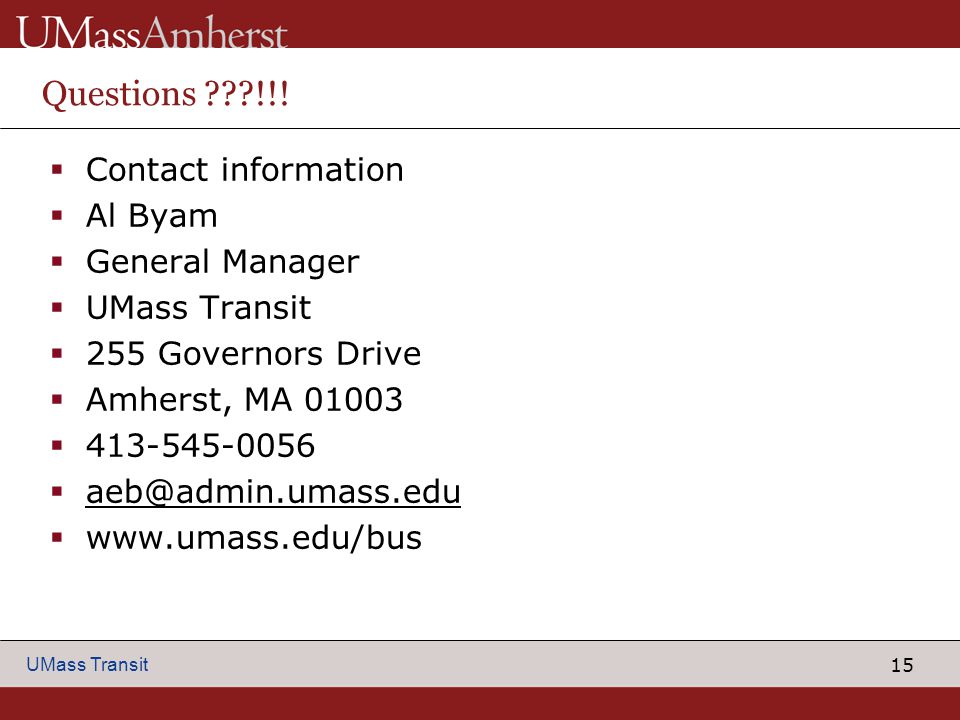Select the Questions ???!!! slide title
Viewport: 960px width, 720px height.
165,94
